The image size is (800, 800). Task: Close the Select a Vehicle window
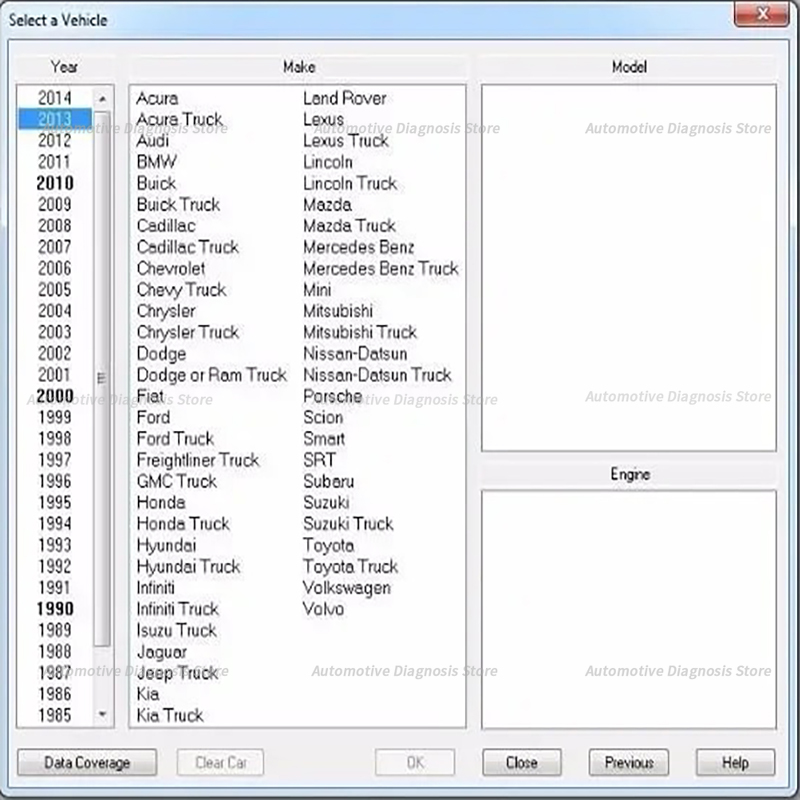762,14
